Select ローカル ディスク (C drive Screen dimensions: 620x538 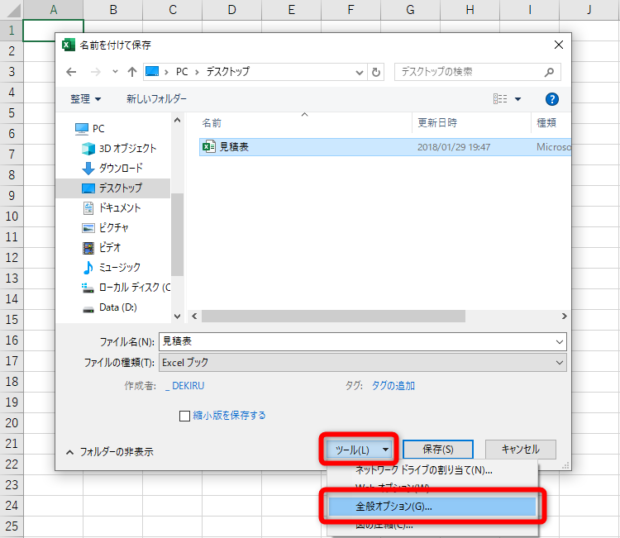pos(126,287)
